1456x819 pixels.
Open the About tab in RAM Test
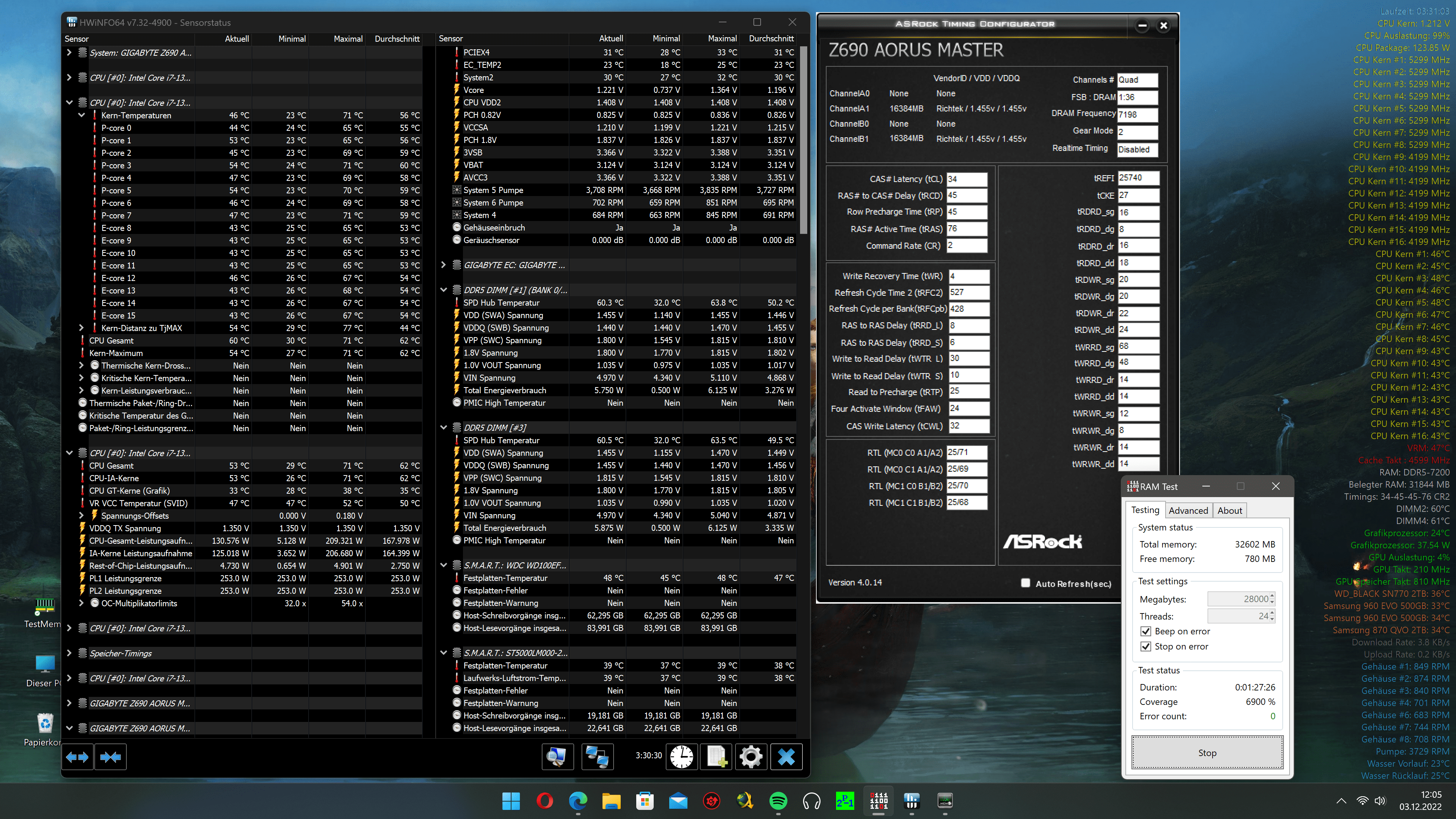pos(1229,510)
